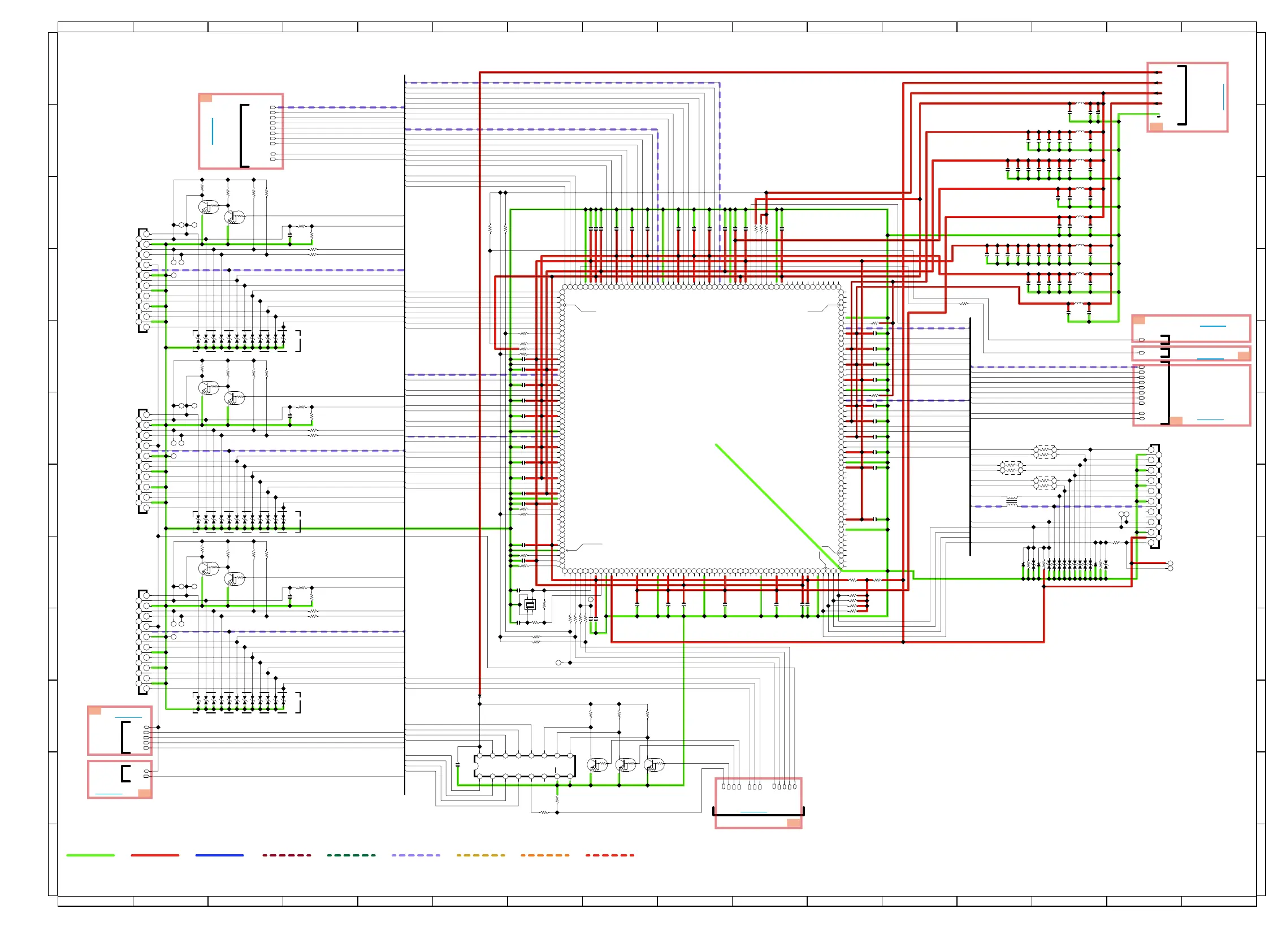Click the leftmost transistor right of DIP chip
Screen dimensions: 1282x952
596,765
